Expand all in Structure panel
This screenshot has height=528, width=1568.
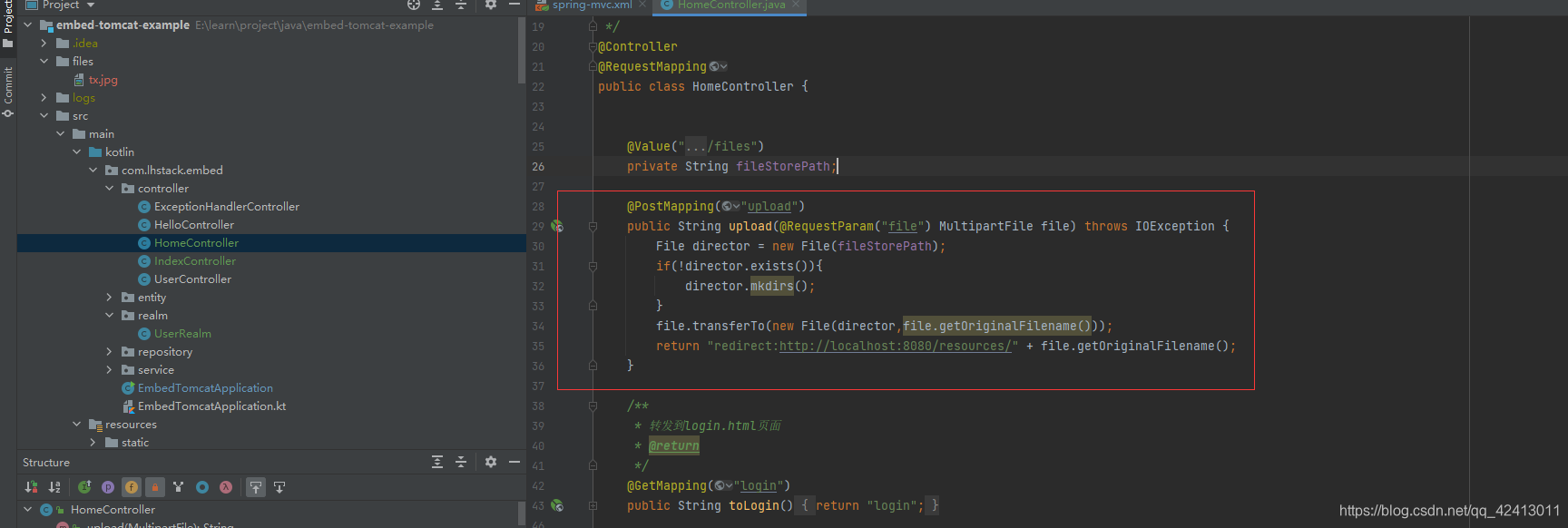437,462
